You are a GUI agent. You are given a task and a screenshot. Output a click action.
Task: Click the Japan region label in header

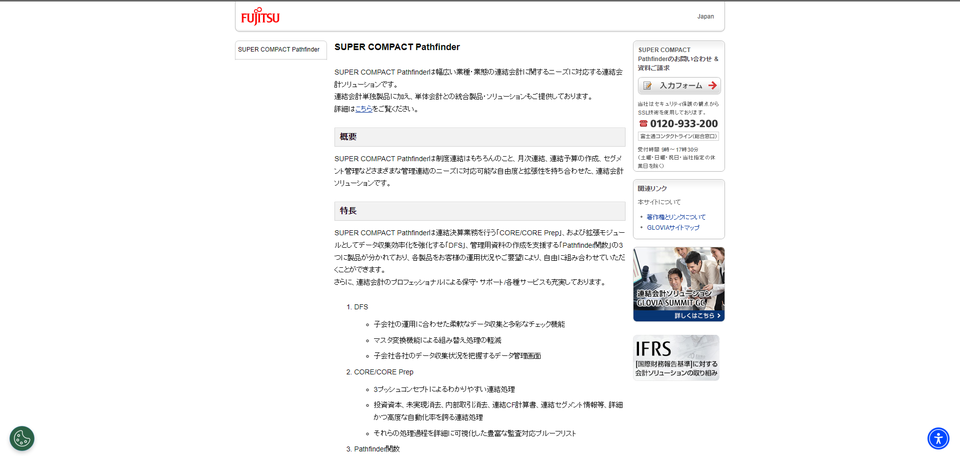[x=705, y=16]
